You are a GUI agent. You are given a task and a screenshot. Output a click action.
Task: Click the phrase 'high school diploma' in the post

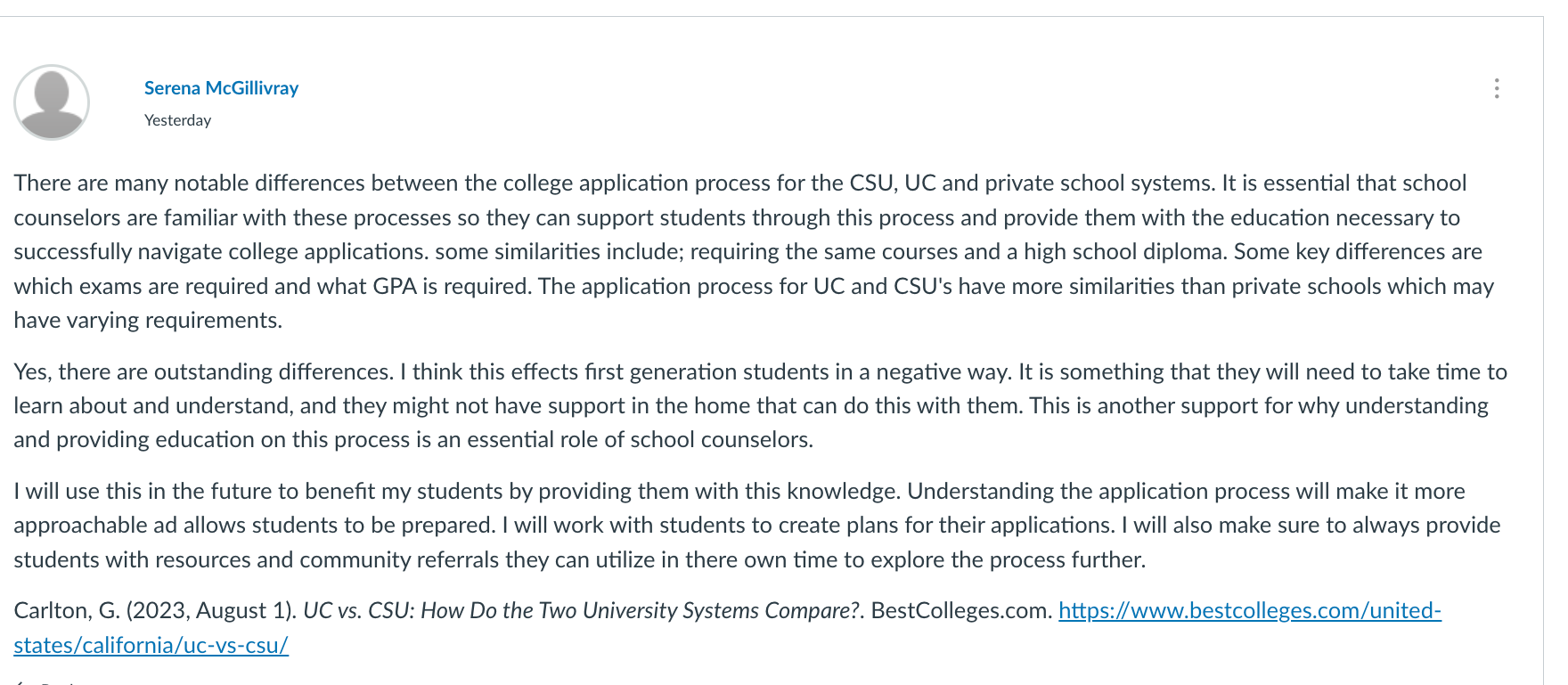click(1124, 251)
